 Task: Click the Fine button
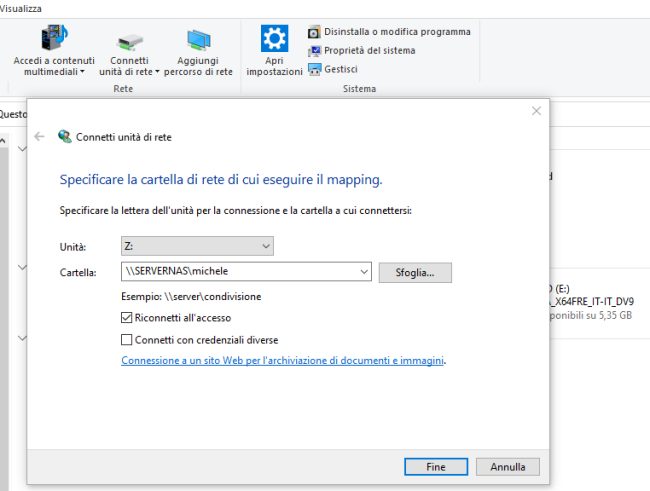[x=436, y=467]
